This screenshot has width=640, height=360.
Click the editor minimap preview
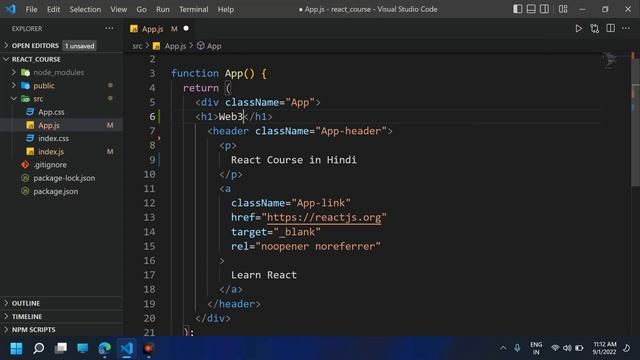coord(610,60)
